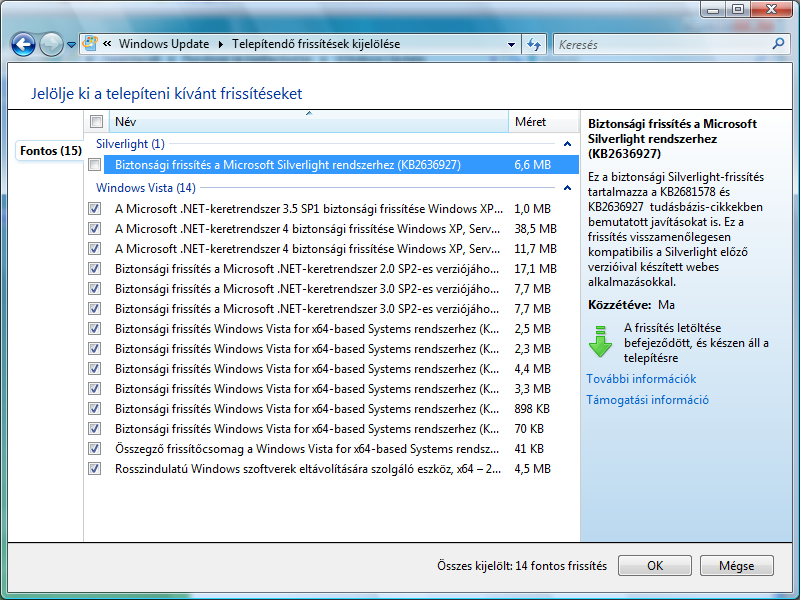
Task: Click the green download arrow icon
Action: pos(601,341)
